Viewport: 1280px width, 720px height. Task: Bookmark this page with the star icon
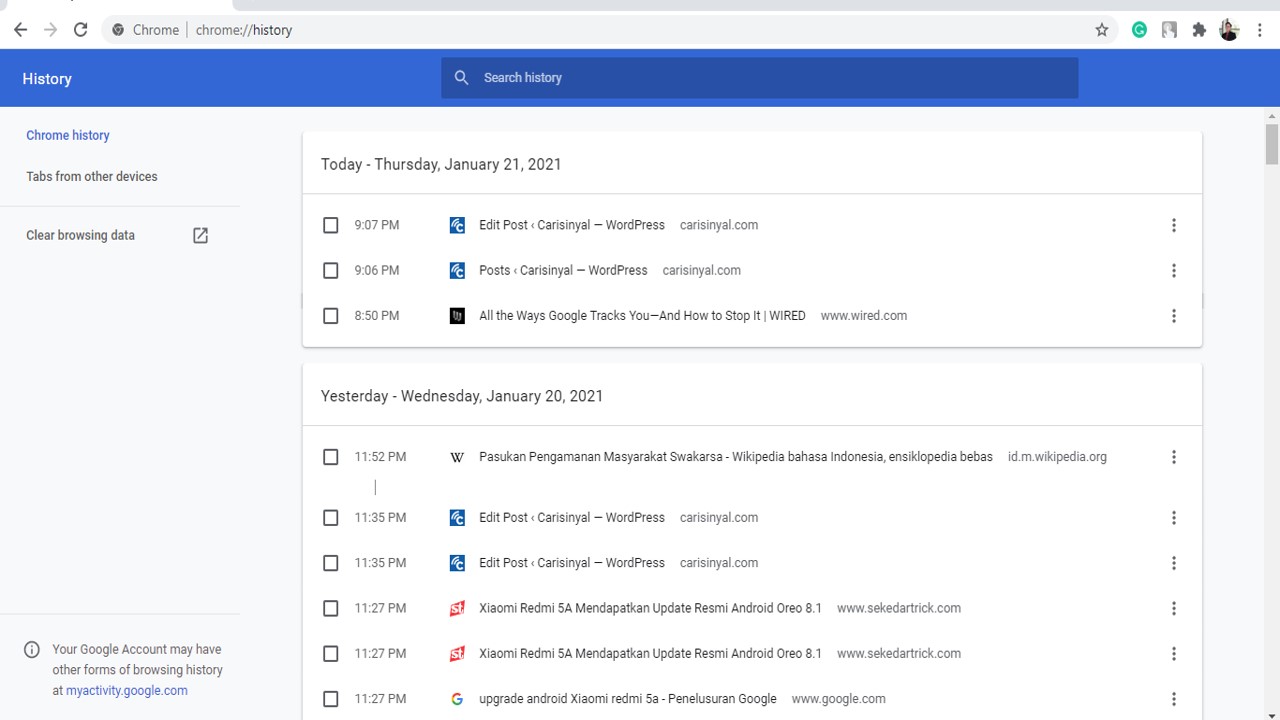tap(1102, 30)
